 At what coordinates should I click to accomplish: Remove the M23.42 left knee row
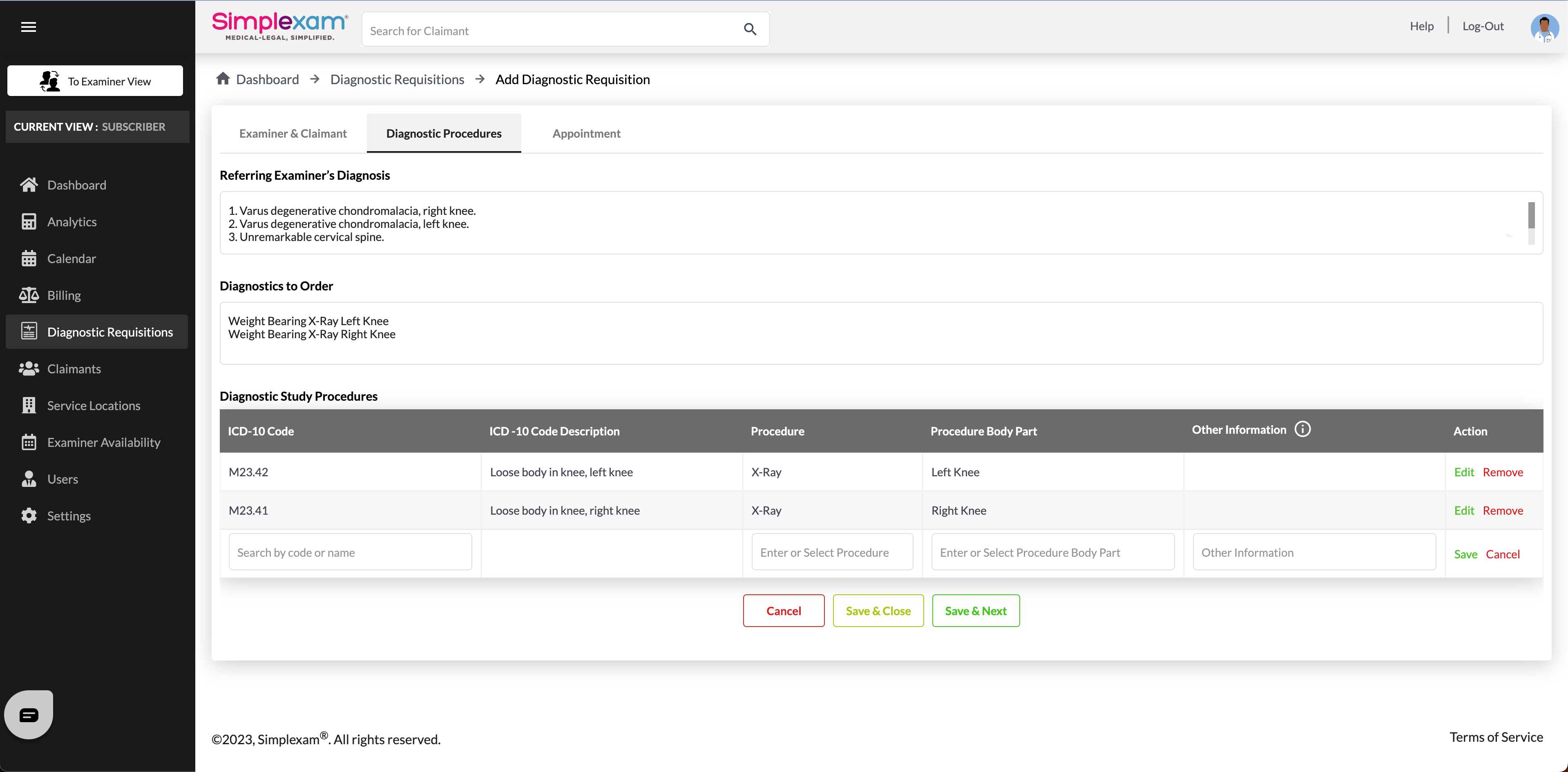click(1502, 472)
